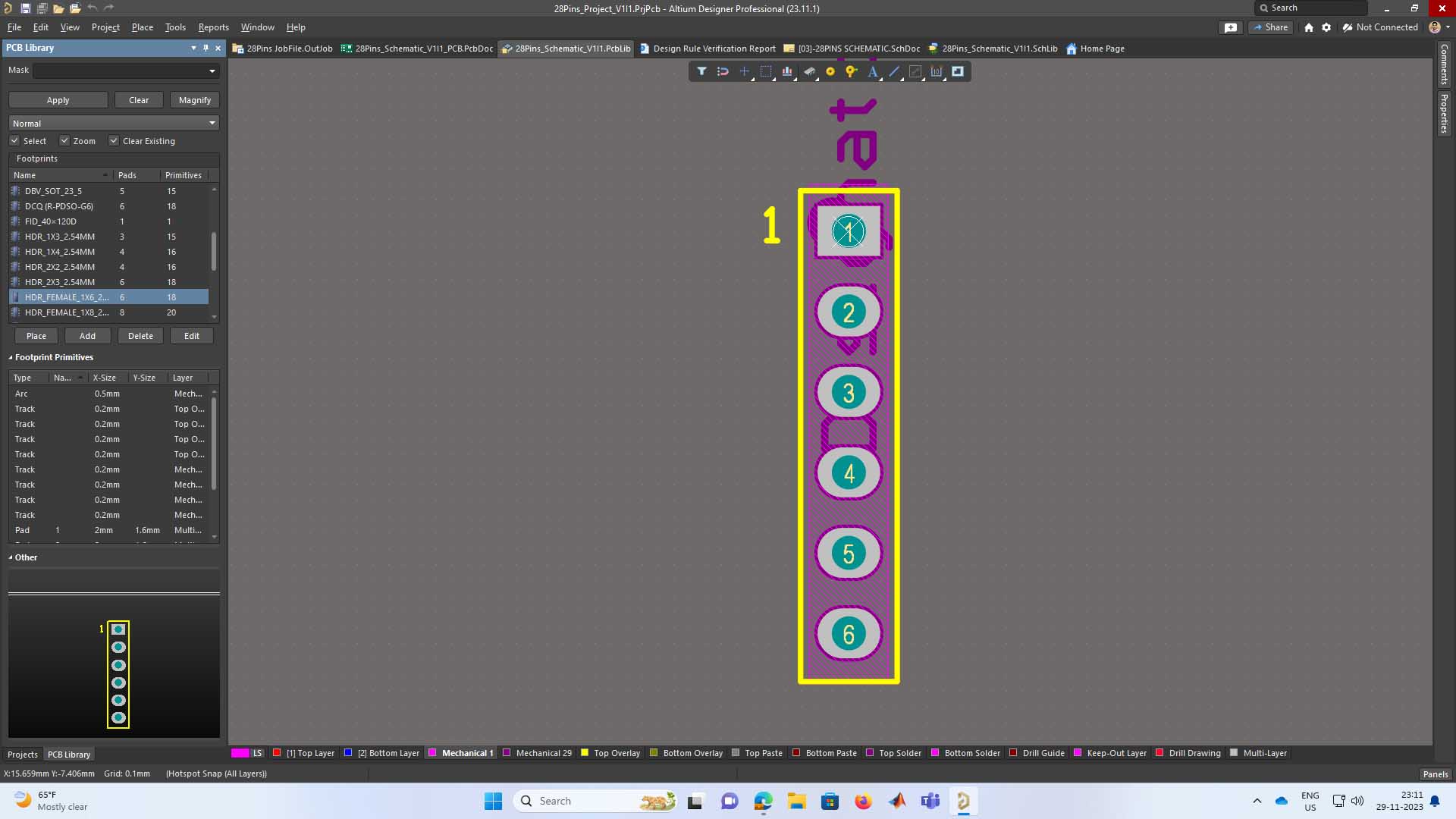Open snap options magnet icon
The width and height of the screenshot is (1456, 819).
pos(723,71)
